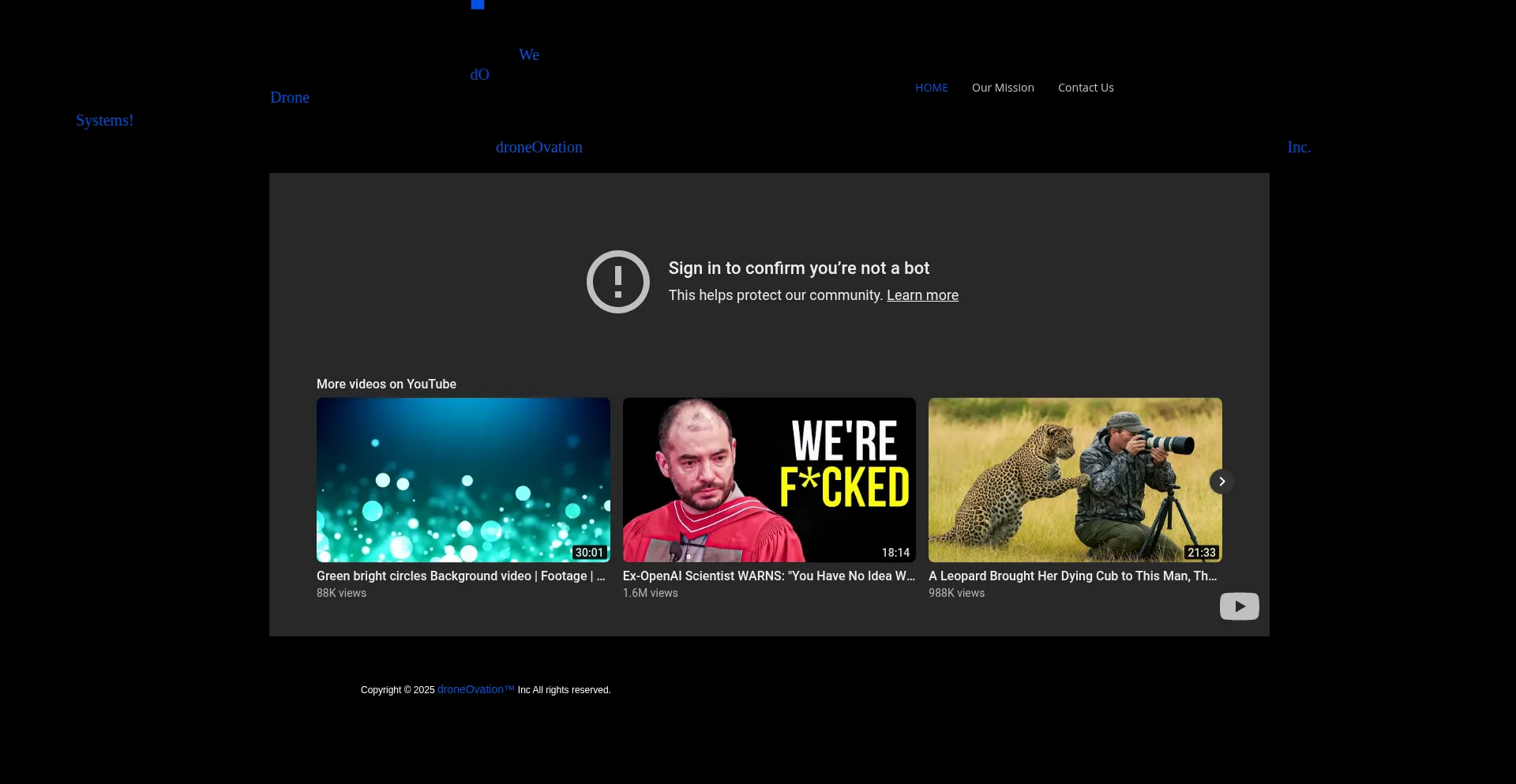Click the Green bright circles video title
The width and height of the screenshot is (1516, 784).
(x=461, y=576)
